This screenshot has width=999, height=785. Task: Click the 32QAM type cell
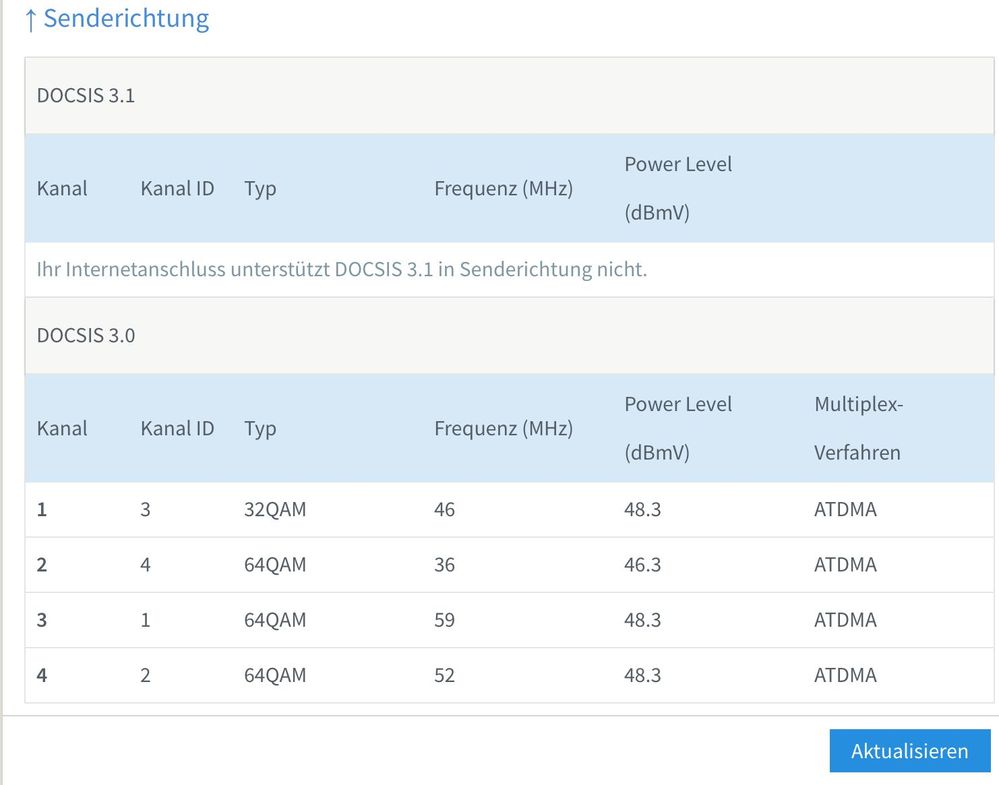(275, 510)
